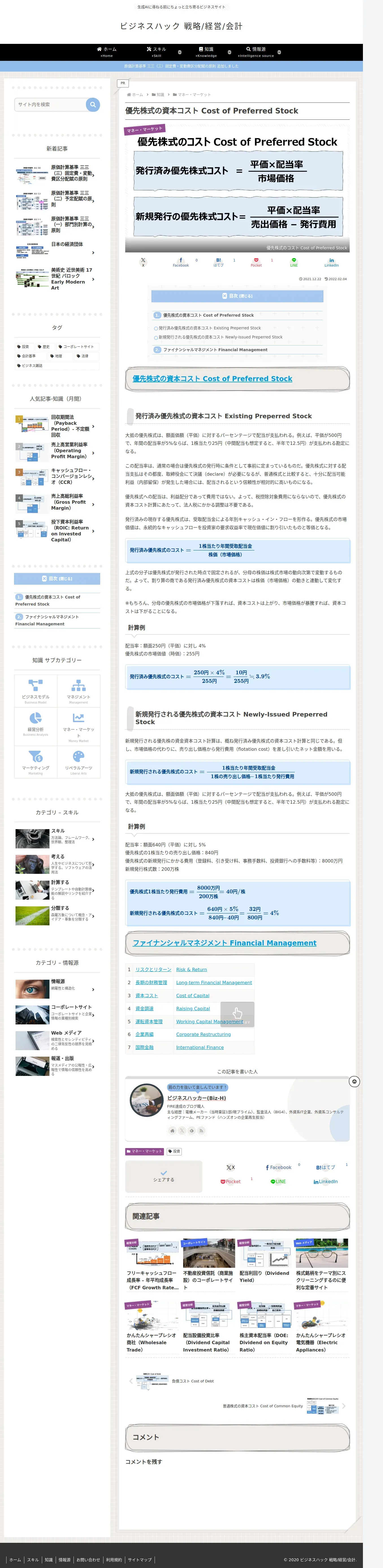
Task: Click the scroll-to-top circular arrow button
Action: (x=354, y=1082)
